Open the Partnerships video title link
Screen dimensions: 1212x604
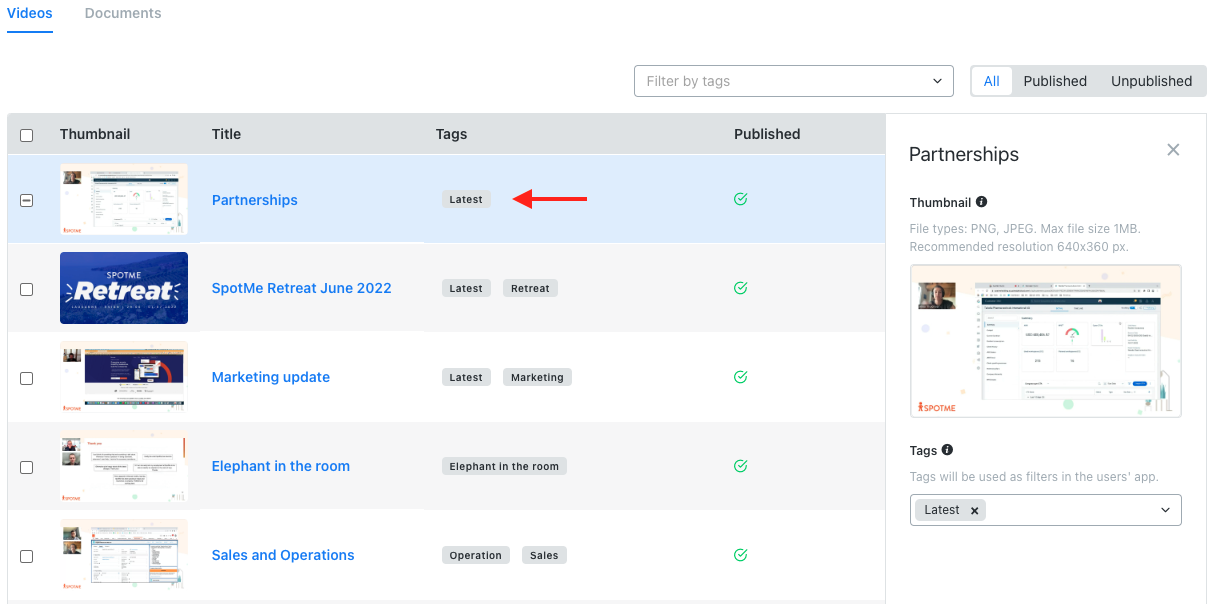pos(255,200)
